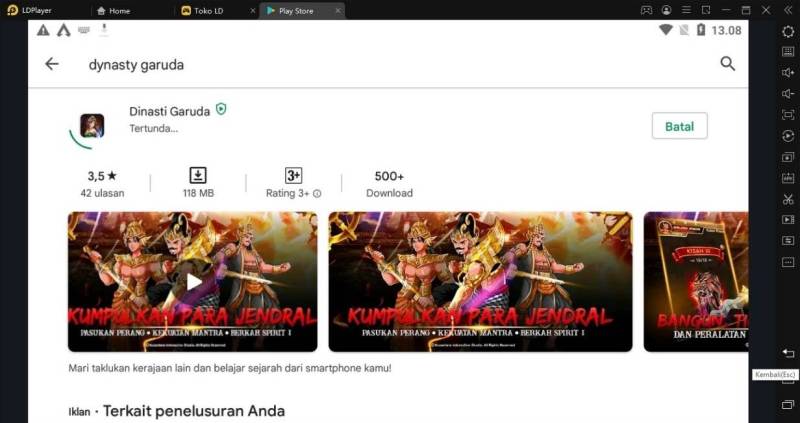Decrease volume with sidebar speaker minus icon
The image size is (800, 423).
(788, 93)
